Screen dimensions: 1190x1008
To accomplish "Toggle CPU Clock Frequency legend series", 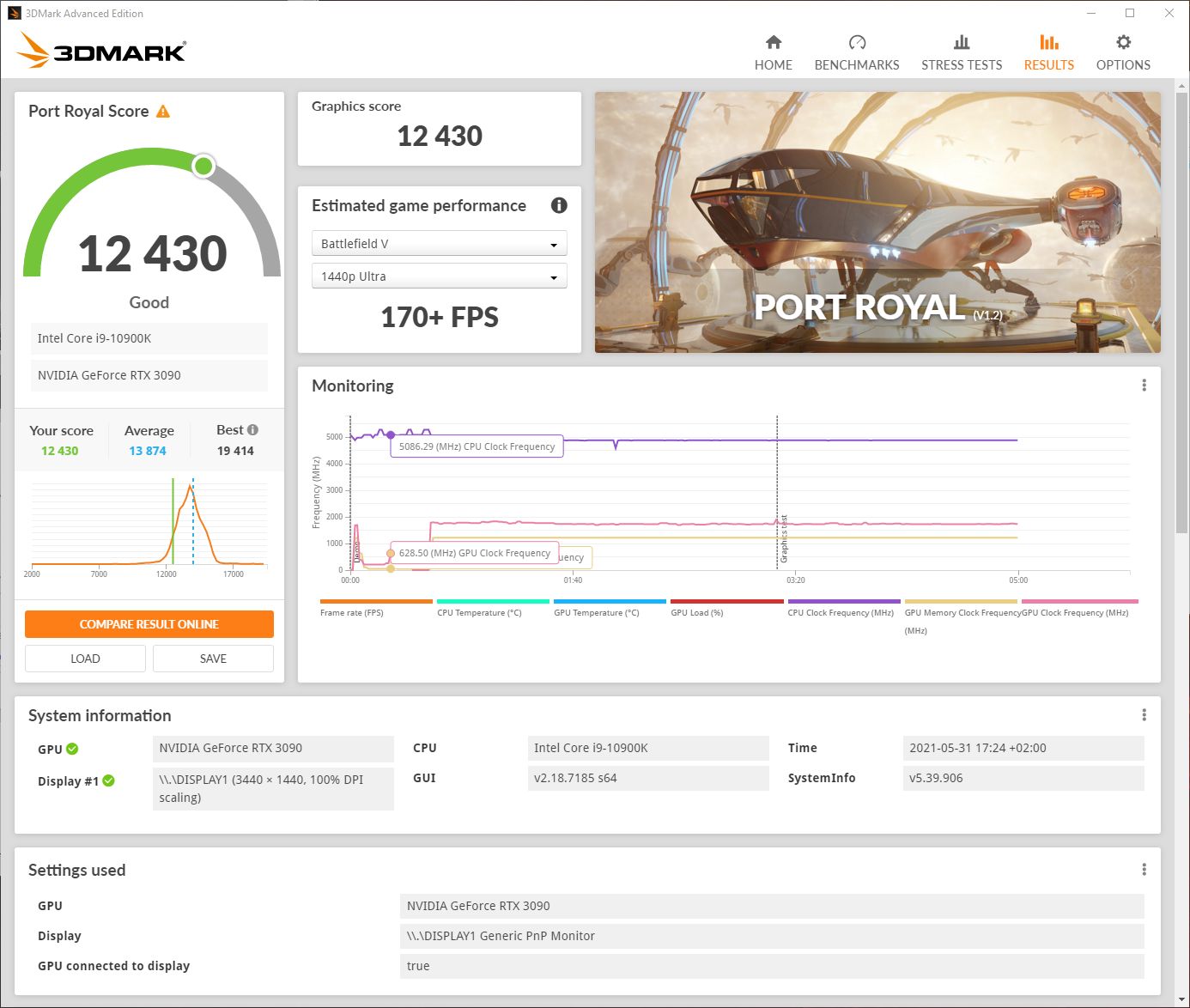I will tap(843, 607).
